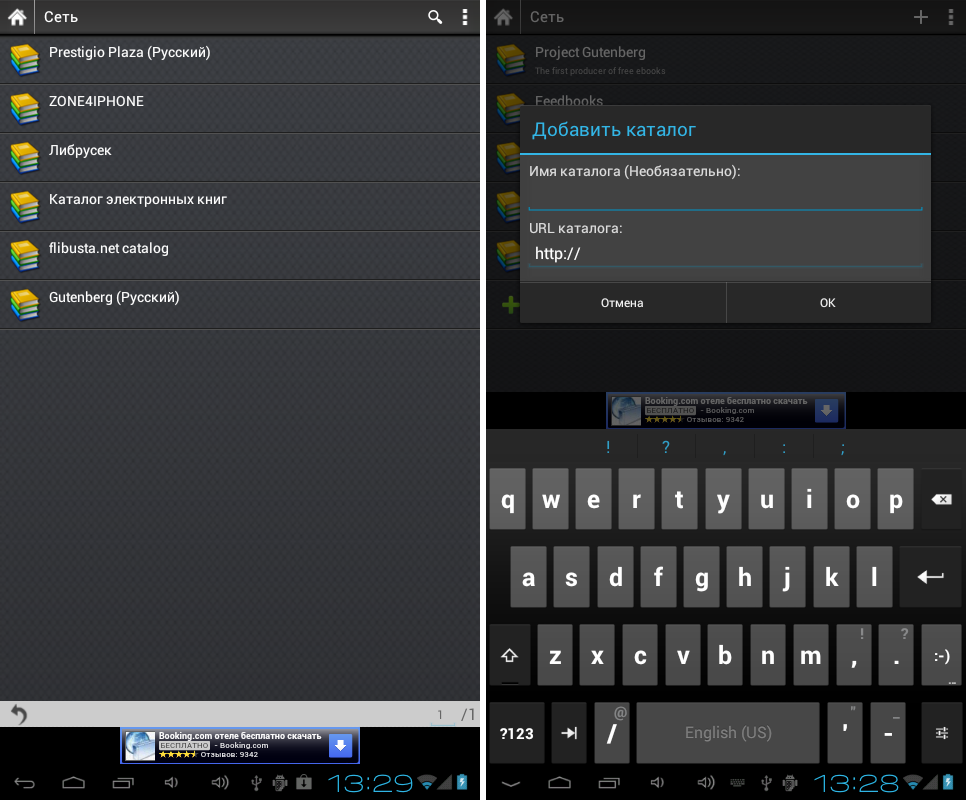
Task: Tap the backspace key
Action: point(941,499)
